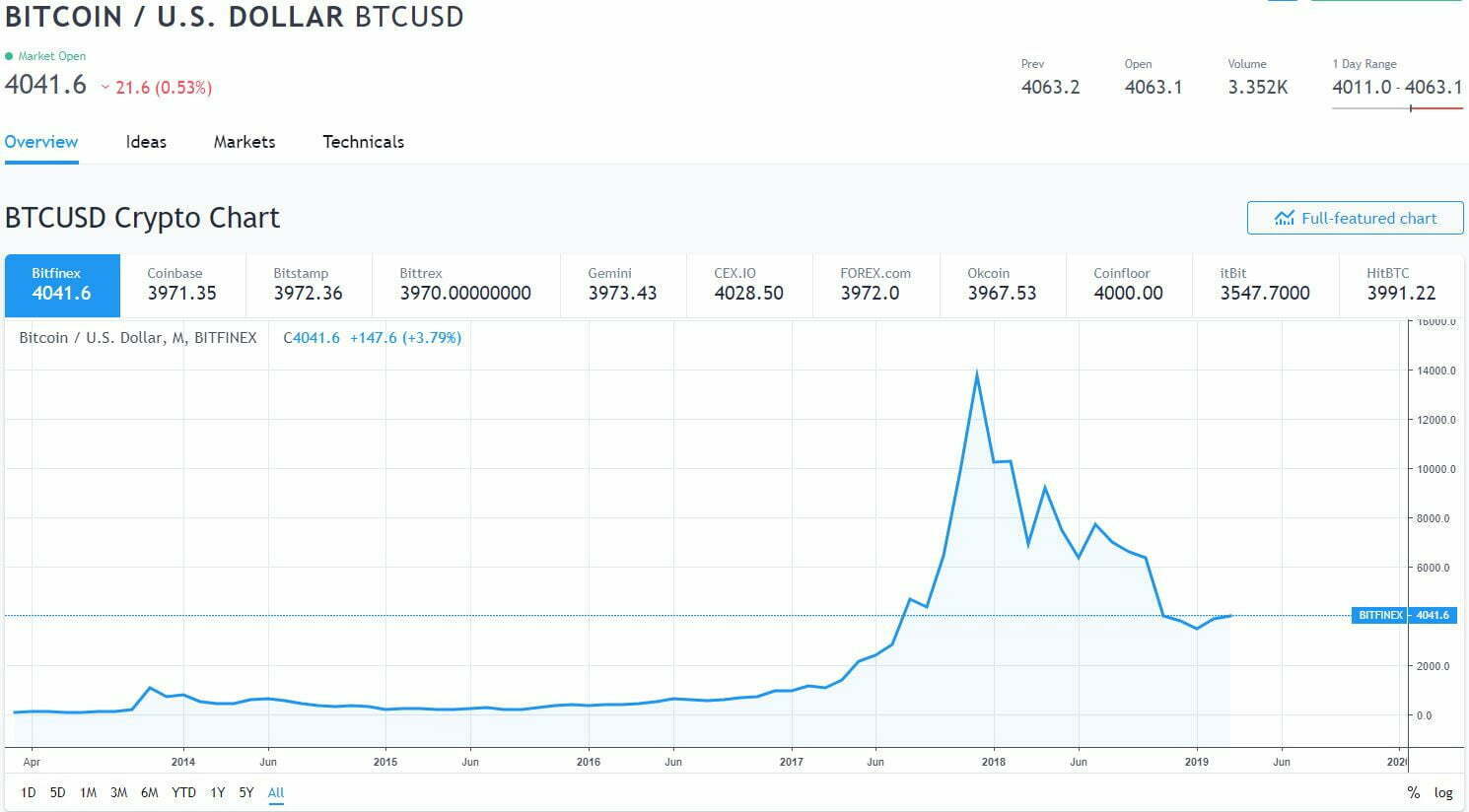Viewport: 1469px width, 812px height.
Task: Pick the CEX.IO exchange tab
Action: click(748, 284)
